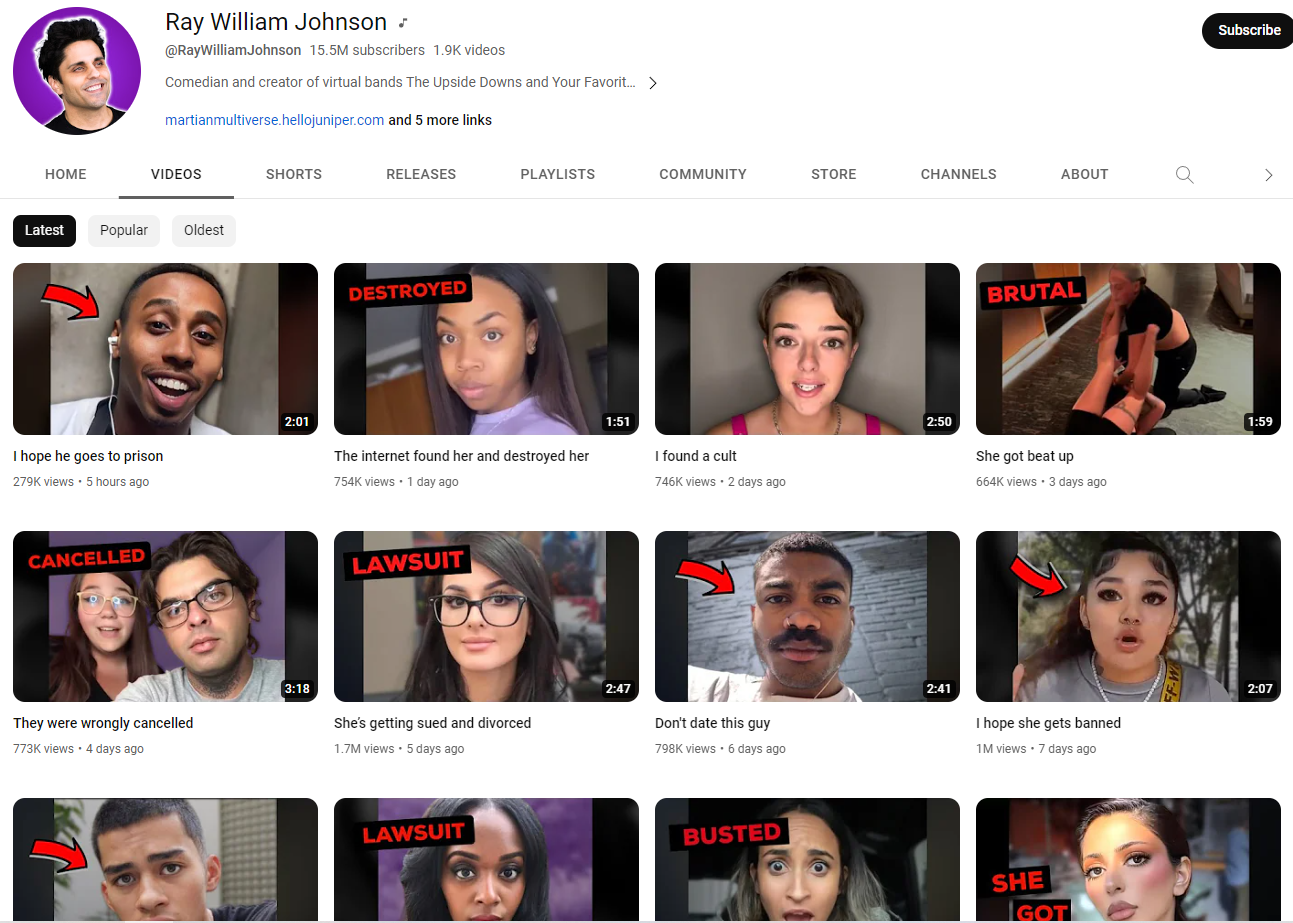
Task: Open the BUSTED video thumbnail in bottom row
Action: 807,860
